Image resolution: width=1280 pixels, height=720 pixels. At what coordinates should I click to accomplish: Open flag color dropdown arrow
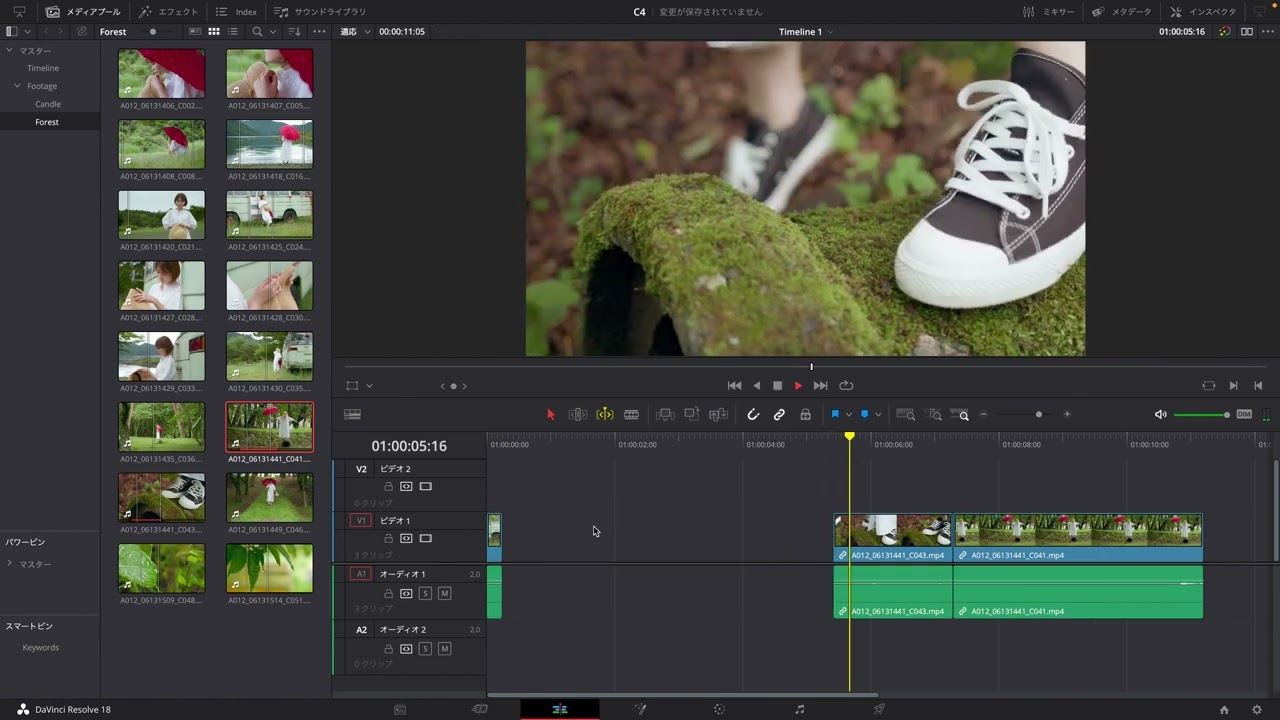(849, 414)
